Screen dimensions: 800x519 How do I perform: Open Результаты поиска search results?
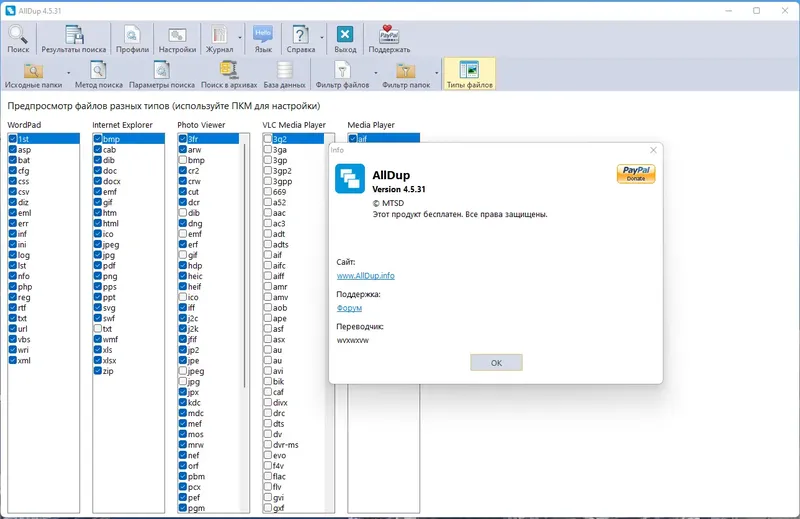click(74, 39)
